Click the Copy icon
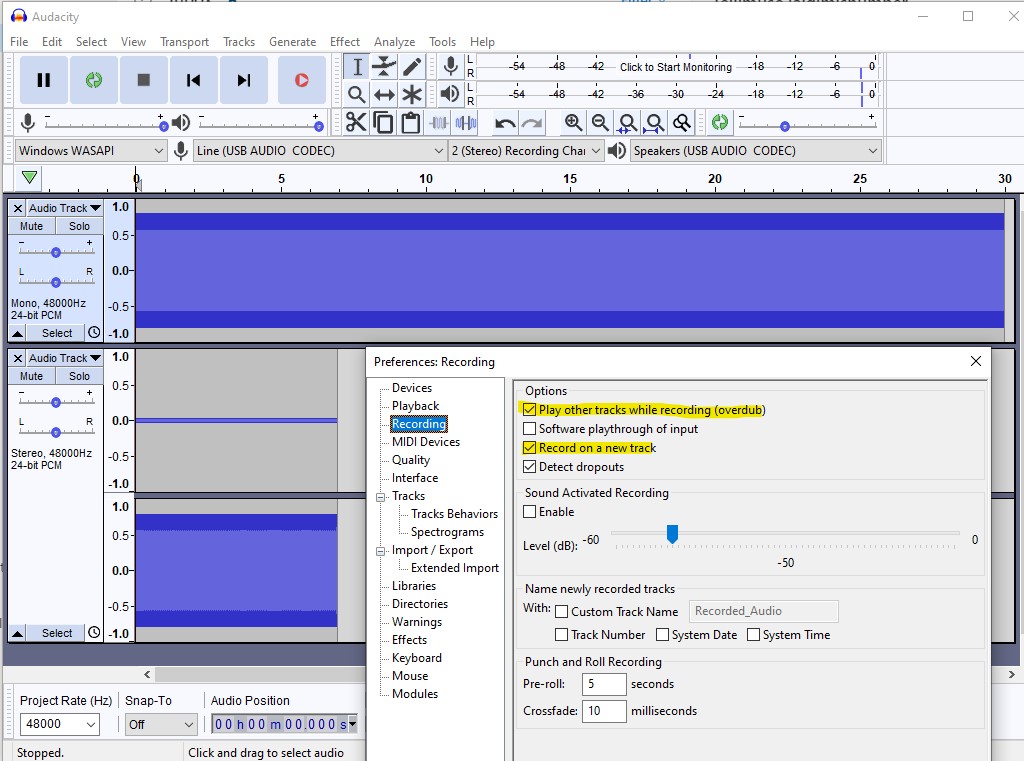This screenshot has height=761, width=1024. pyautogui.click(x=383, y=122)
